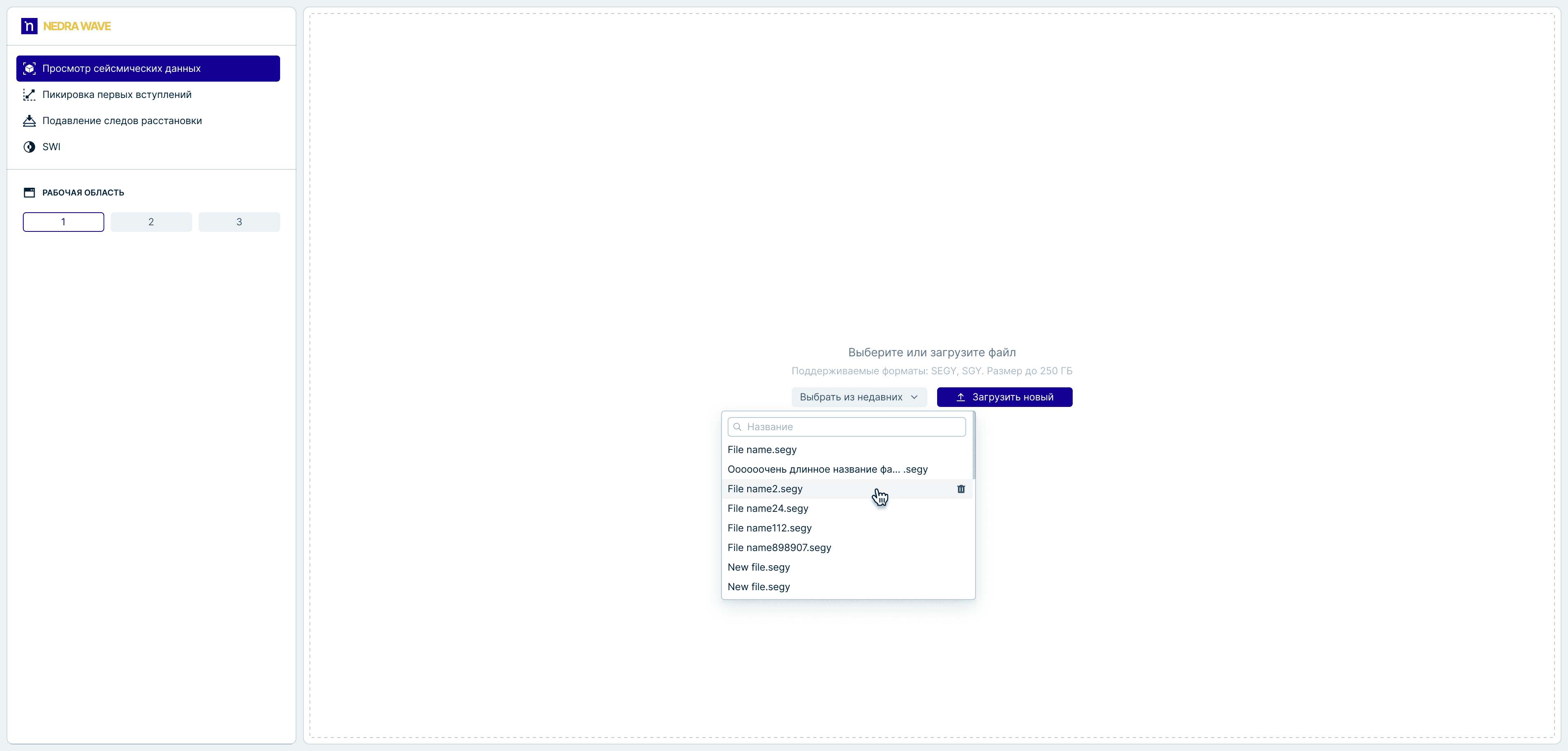Click the SWI globe icon
Viewport: 1568px width, 751px height.
[29, 147]
